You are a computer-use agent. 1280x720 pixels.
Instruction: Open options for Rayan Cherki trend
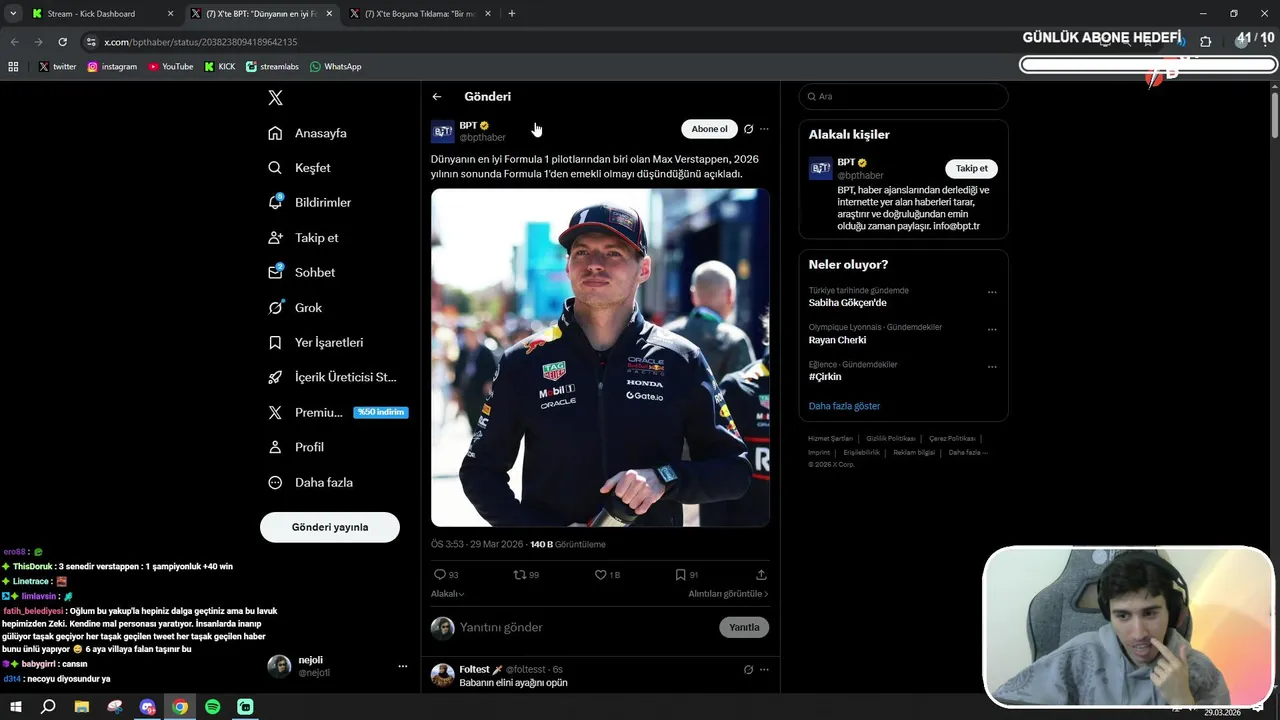(992, 330)
